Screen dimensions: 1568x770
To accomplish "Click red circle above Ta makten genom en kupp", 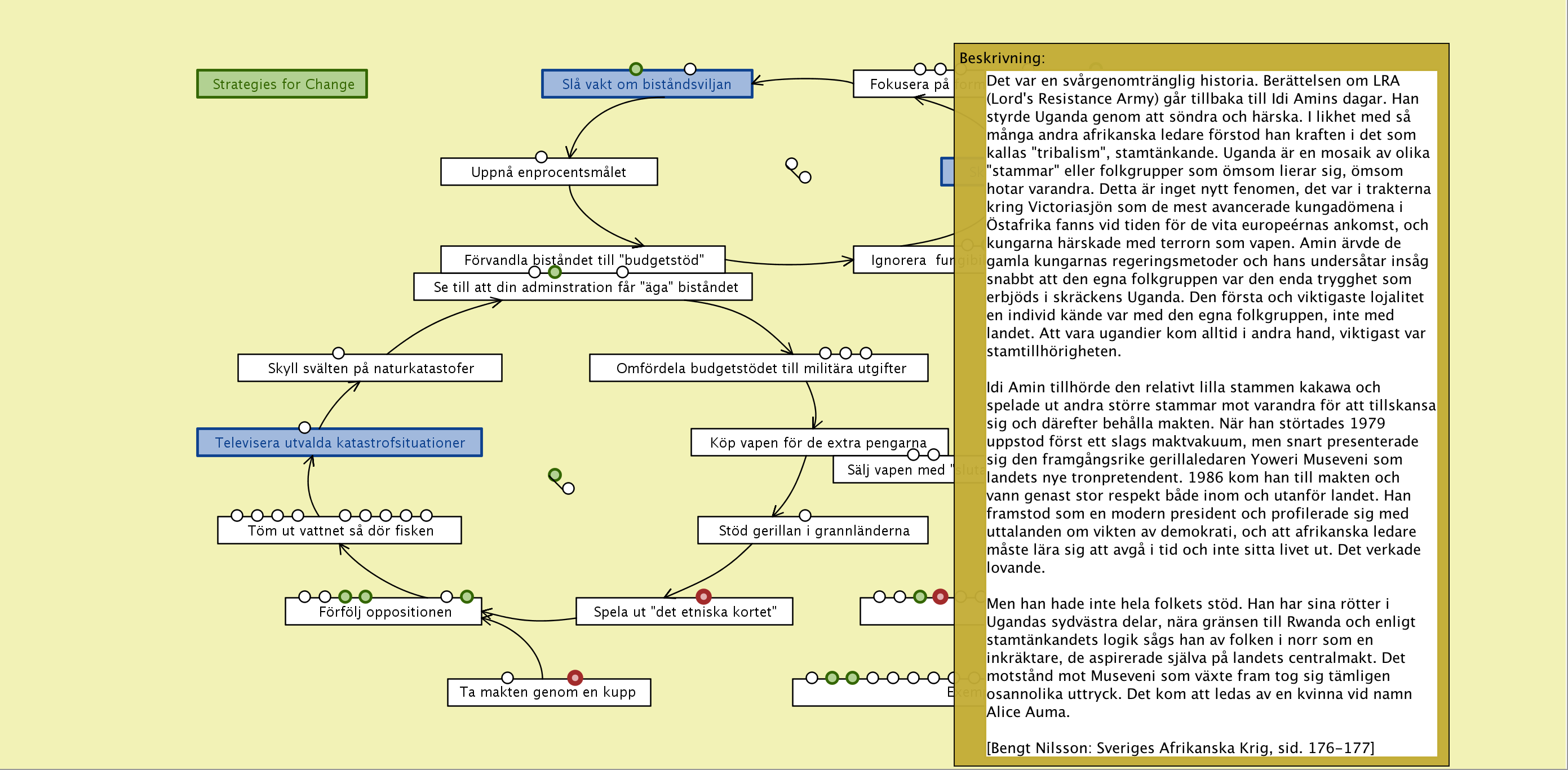I will point(574,677).
